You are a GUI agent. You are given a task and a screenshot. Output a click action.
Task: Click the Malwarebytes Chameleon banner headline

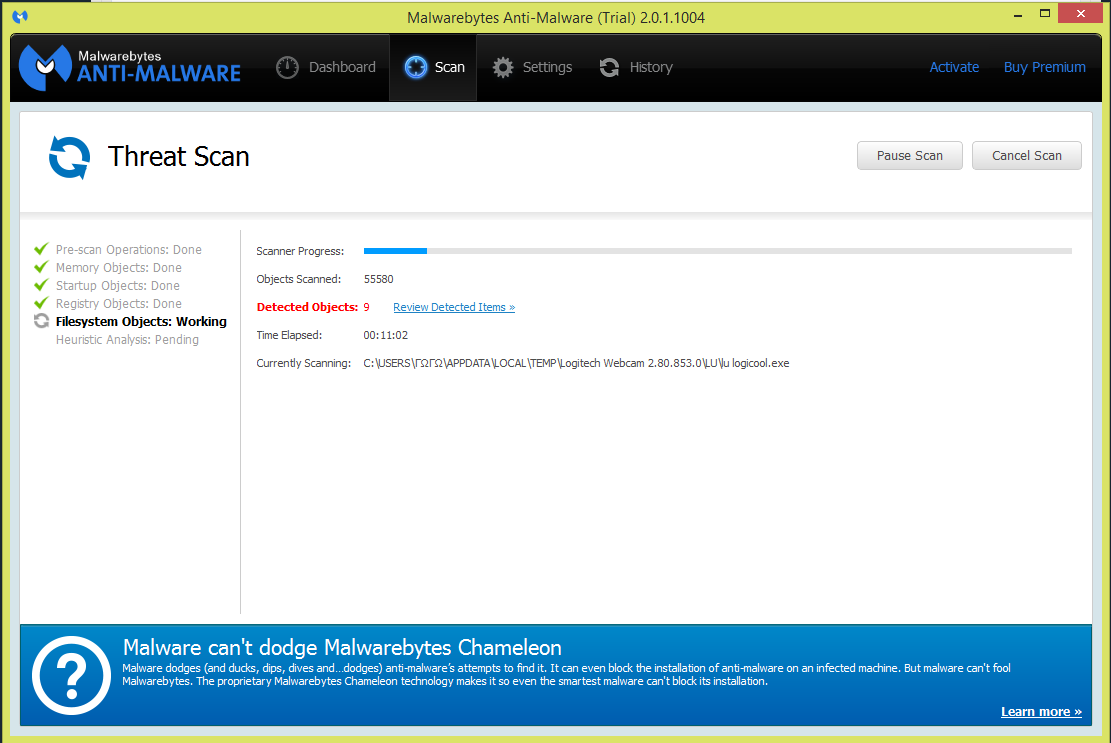(342, 647)
